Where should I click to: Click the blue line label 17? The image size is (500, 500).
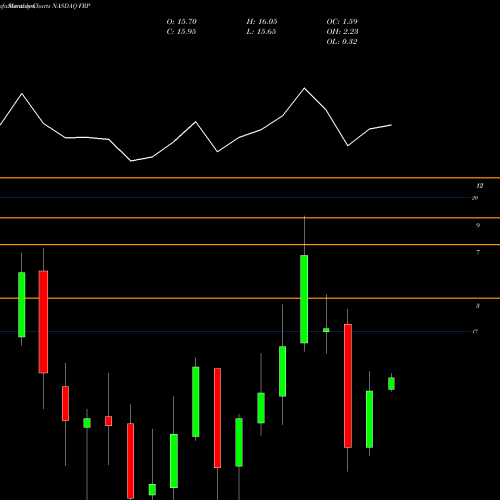click(475, 331)
